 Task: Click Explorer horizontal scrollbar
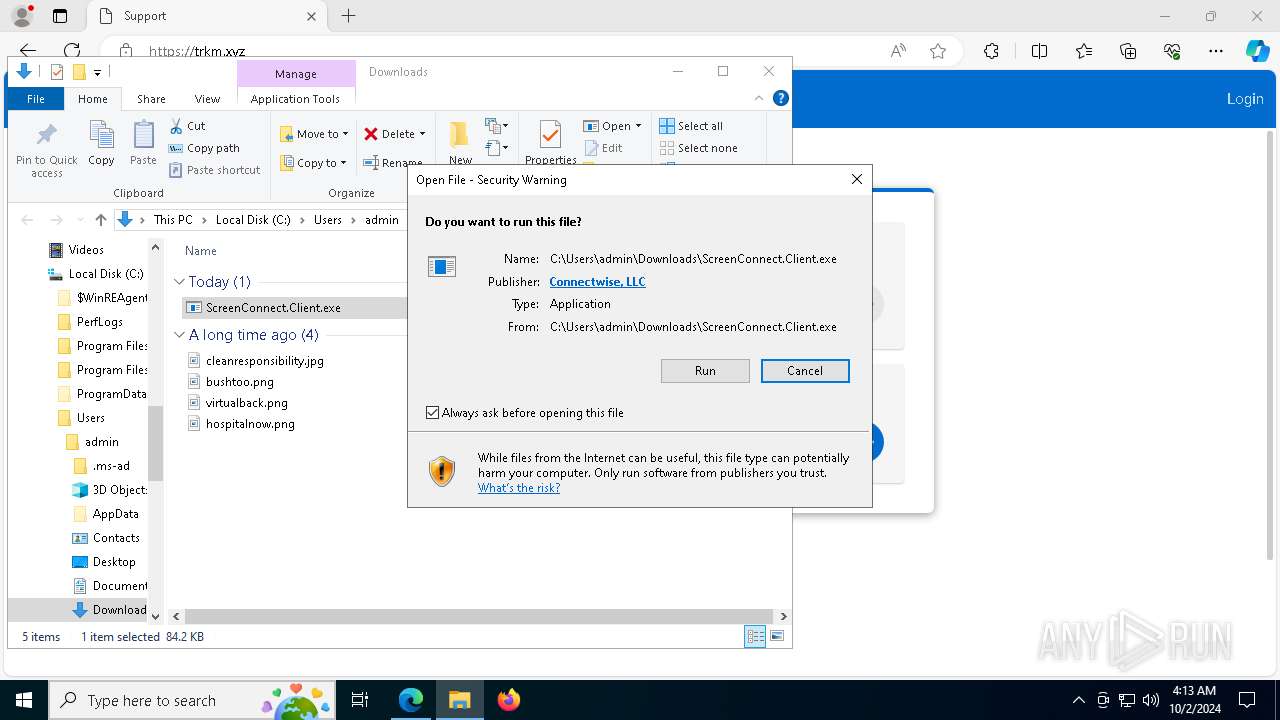coord(479,616)
